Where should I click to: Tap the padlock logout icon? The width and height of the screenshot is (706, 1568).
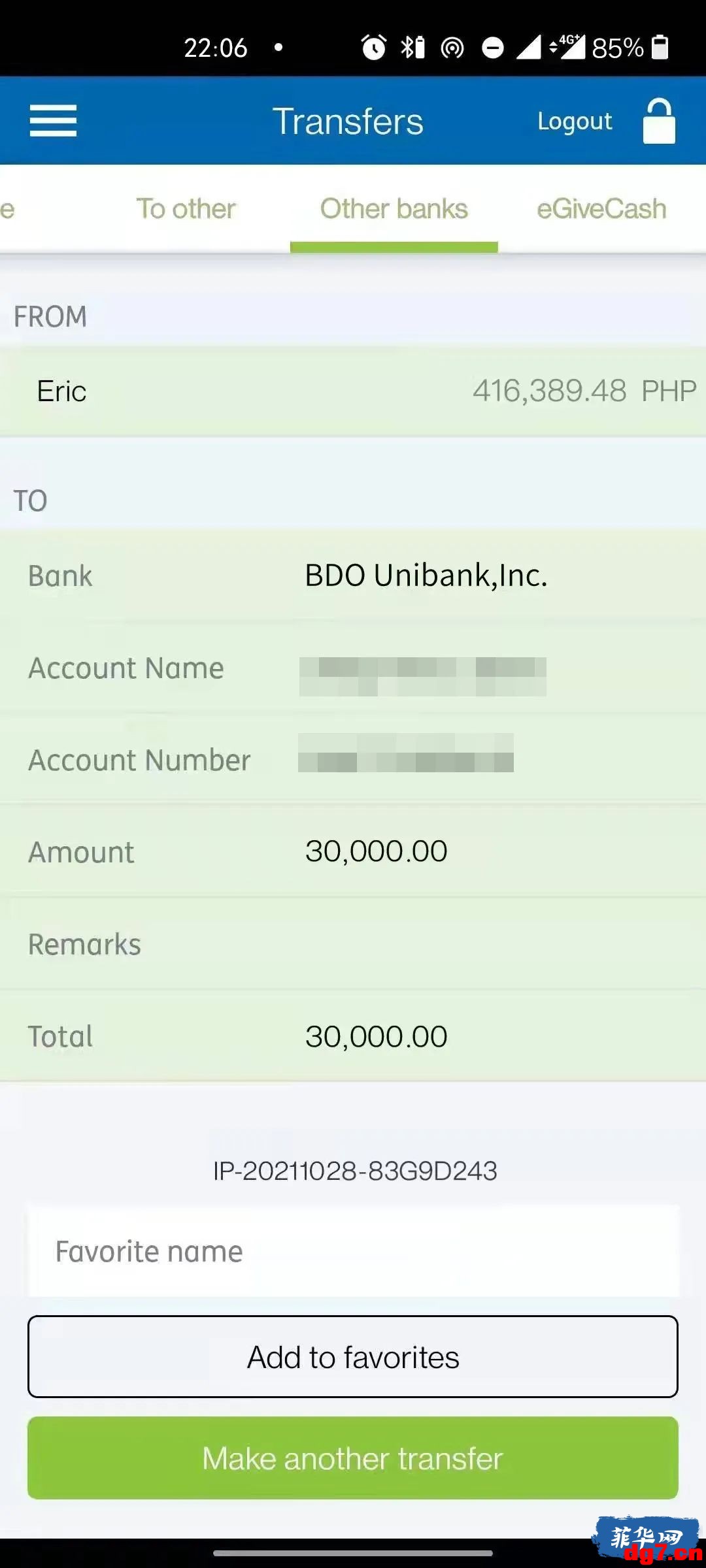point(659,121)
